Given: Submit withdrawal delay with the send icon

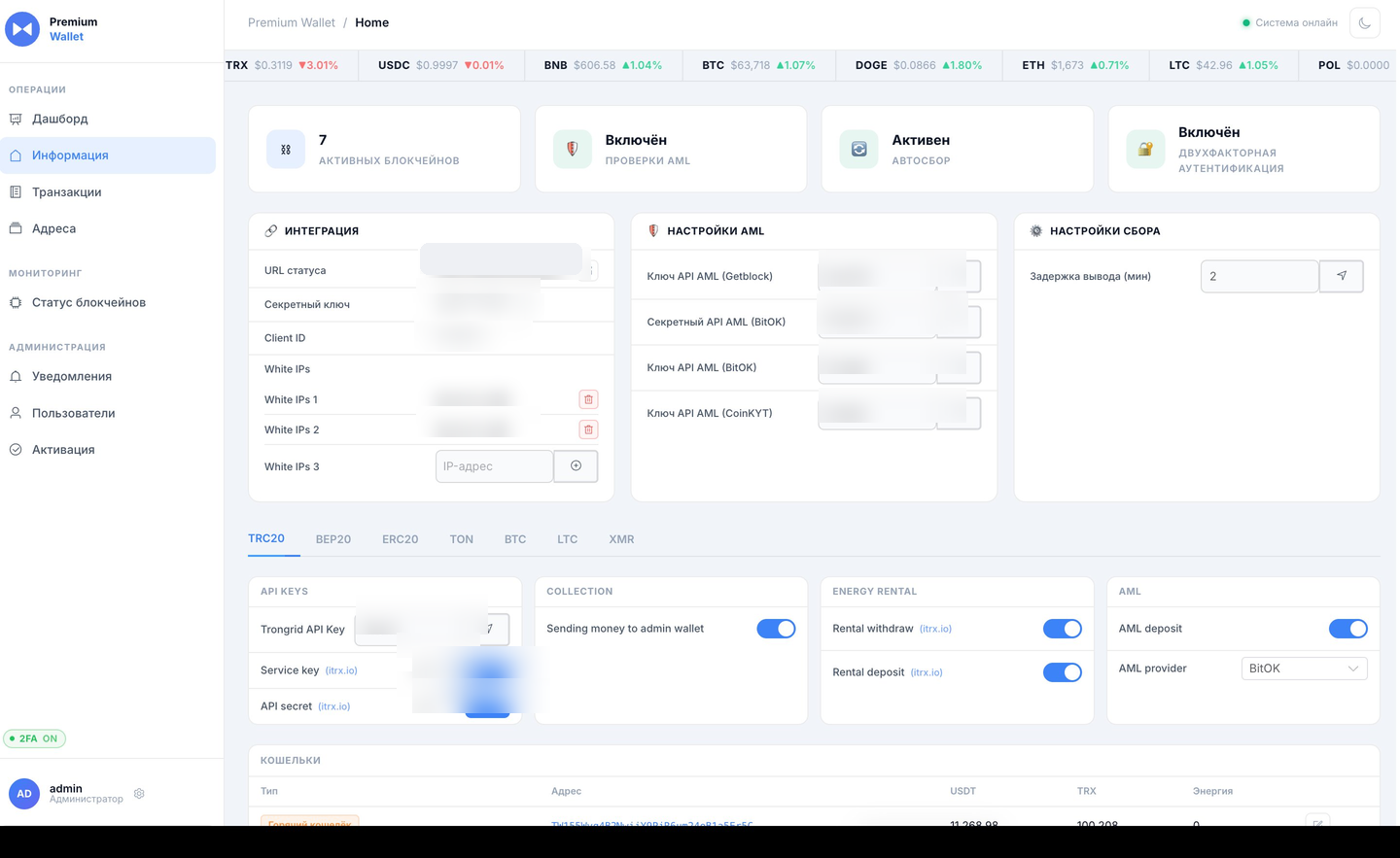Looking at the screenshot, I should (1342, 276).
